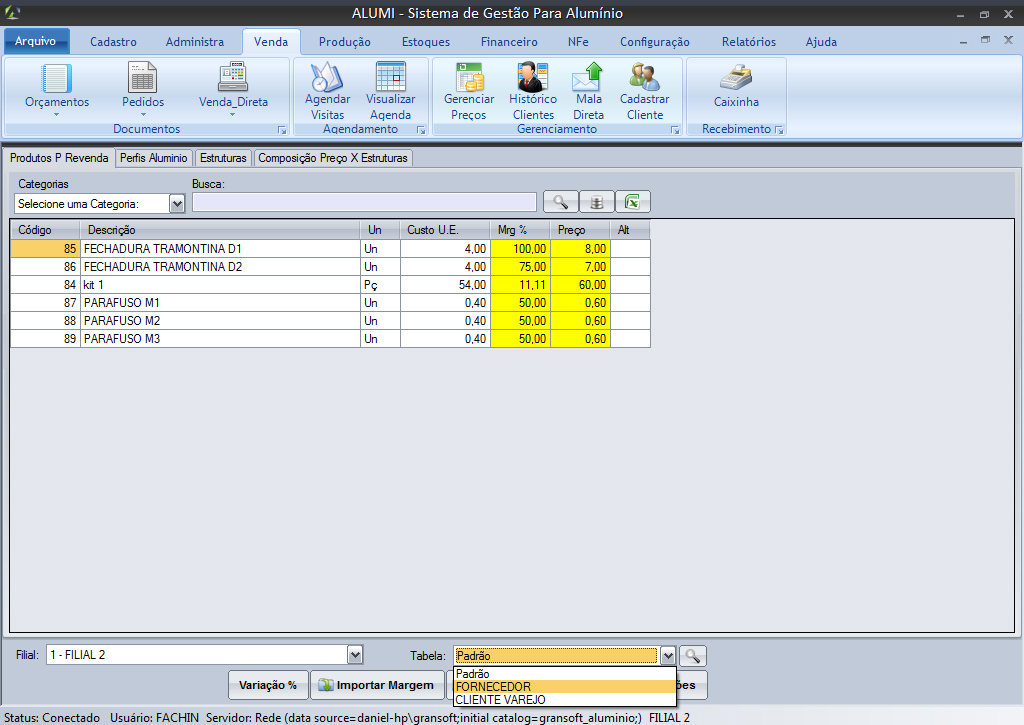
Task: Switch to the Cadastro ribbon tab
Action: click(113, 42)
